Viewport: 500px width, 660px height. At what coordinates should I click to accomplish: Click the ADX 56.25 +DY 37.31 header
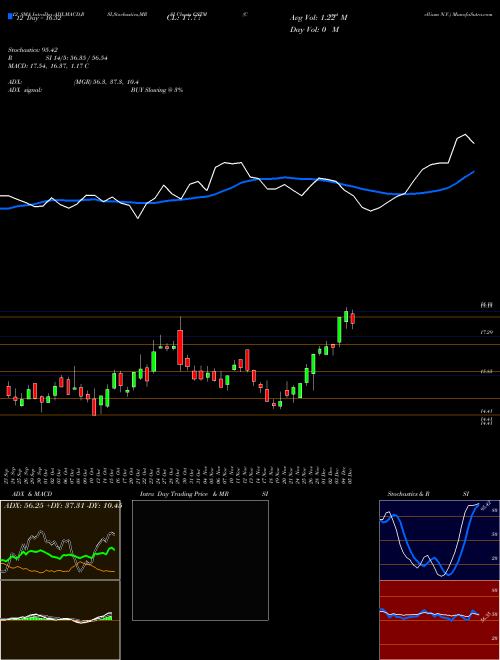(x=63, y=505)
